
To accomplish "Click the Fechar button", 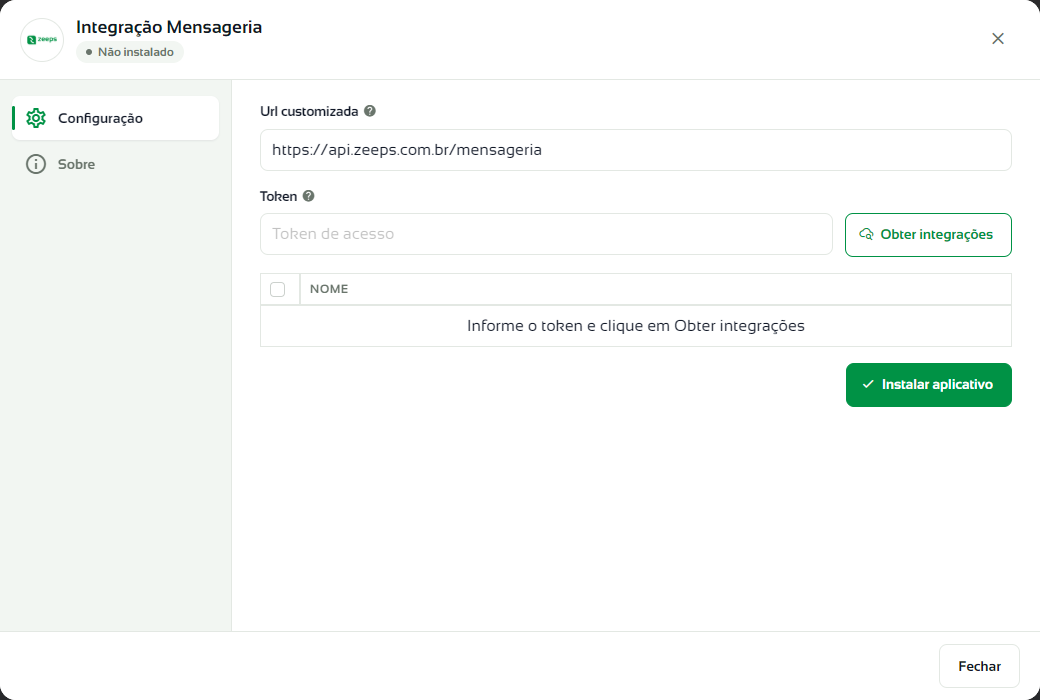I will (x=979, y=666).
